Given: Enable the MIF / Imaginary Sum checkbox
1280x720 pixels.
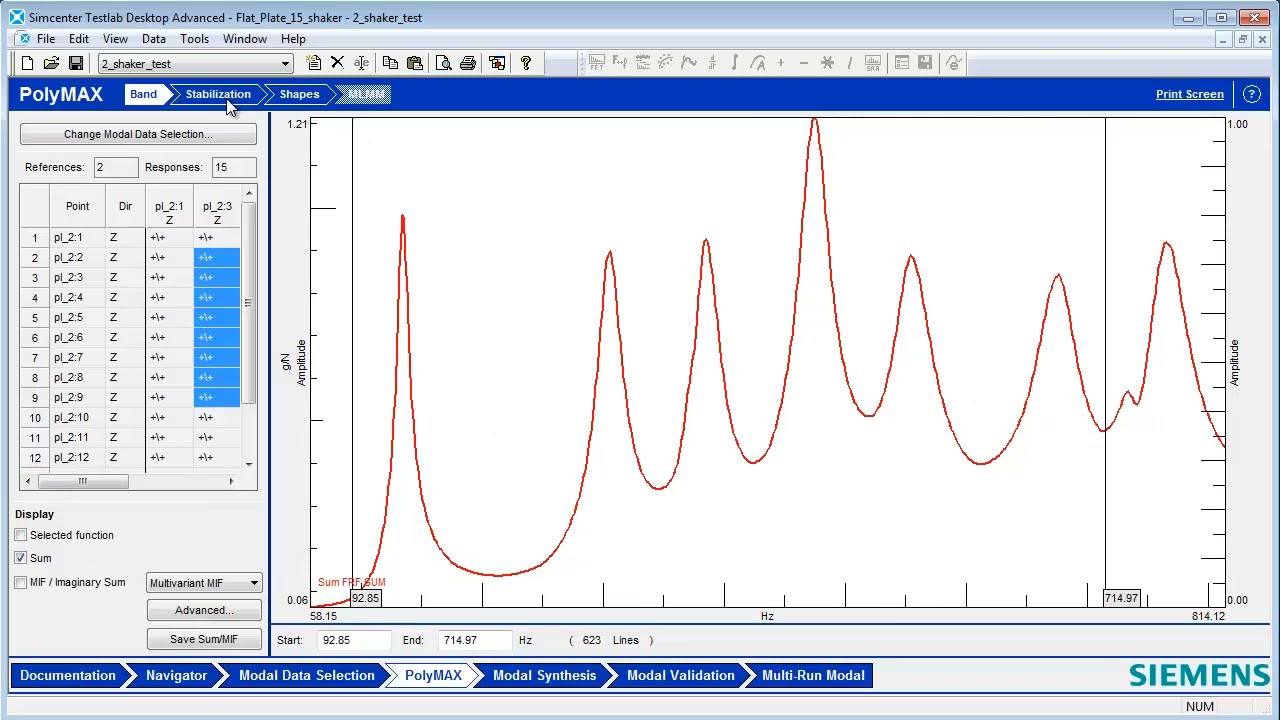Looking at the screenshot, I should tap(21, 582).
